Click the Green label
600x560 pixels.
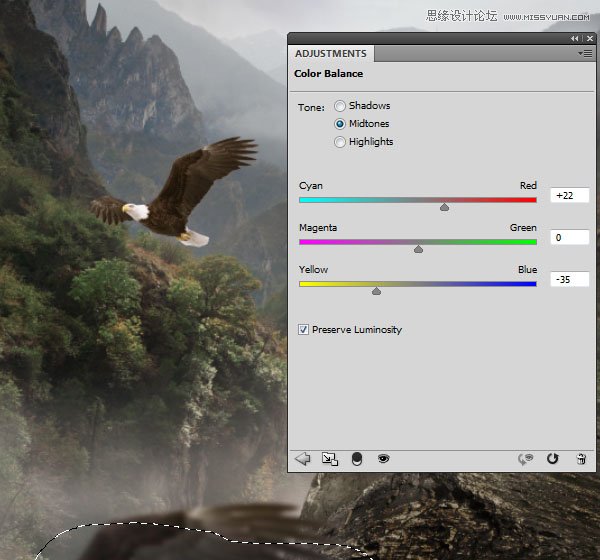(523, 228)
